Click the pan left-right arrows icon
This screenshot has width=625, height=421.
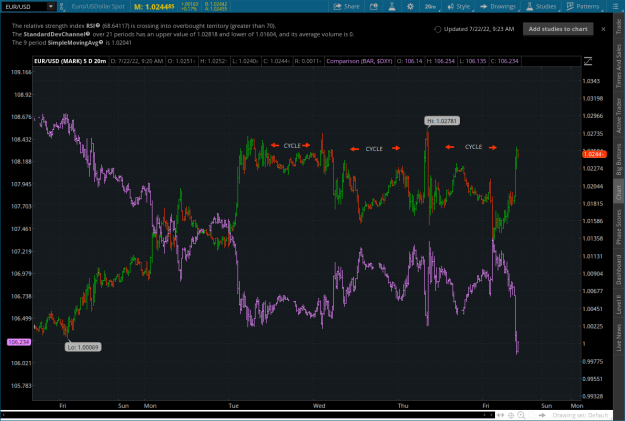coord(500,415)
